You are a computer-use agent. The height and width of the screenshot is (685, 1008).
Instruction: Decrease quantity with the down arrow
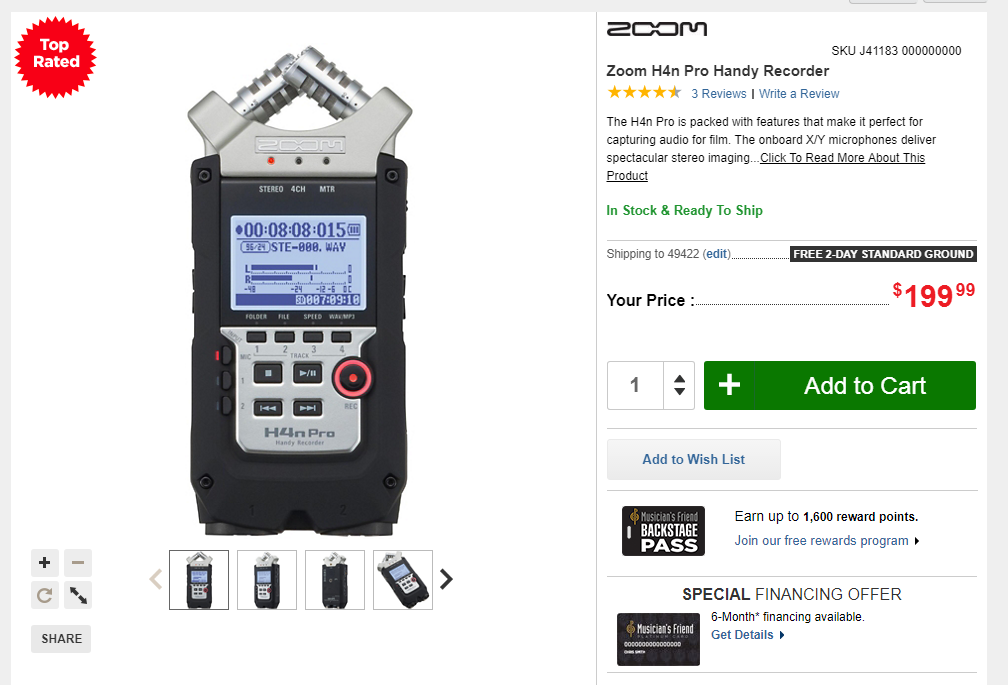tap(679, 391)
